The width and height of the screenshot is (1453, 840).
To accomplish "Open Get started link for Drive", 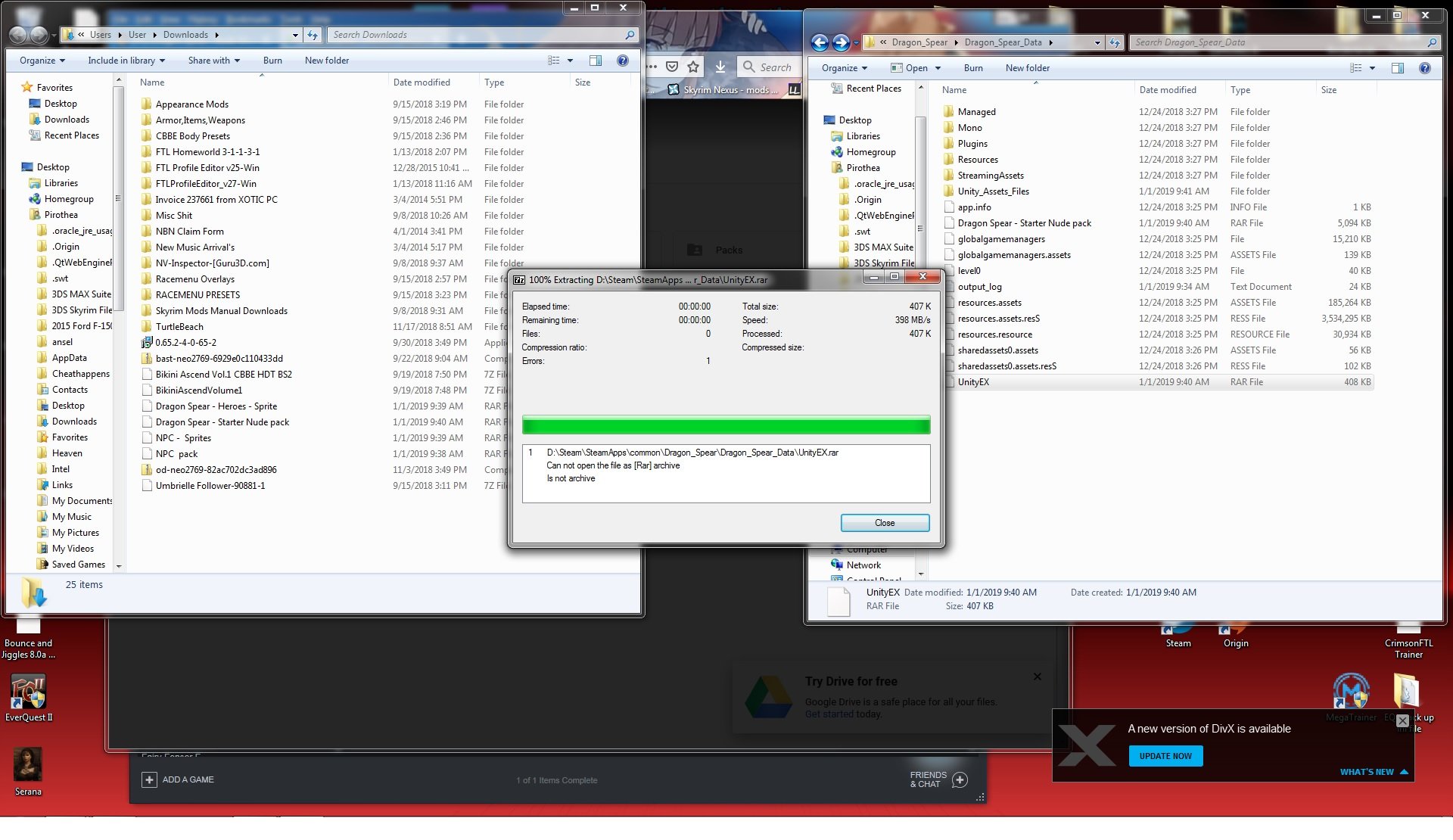I will point(829,714).
